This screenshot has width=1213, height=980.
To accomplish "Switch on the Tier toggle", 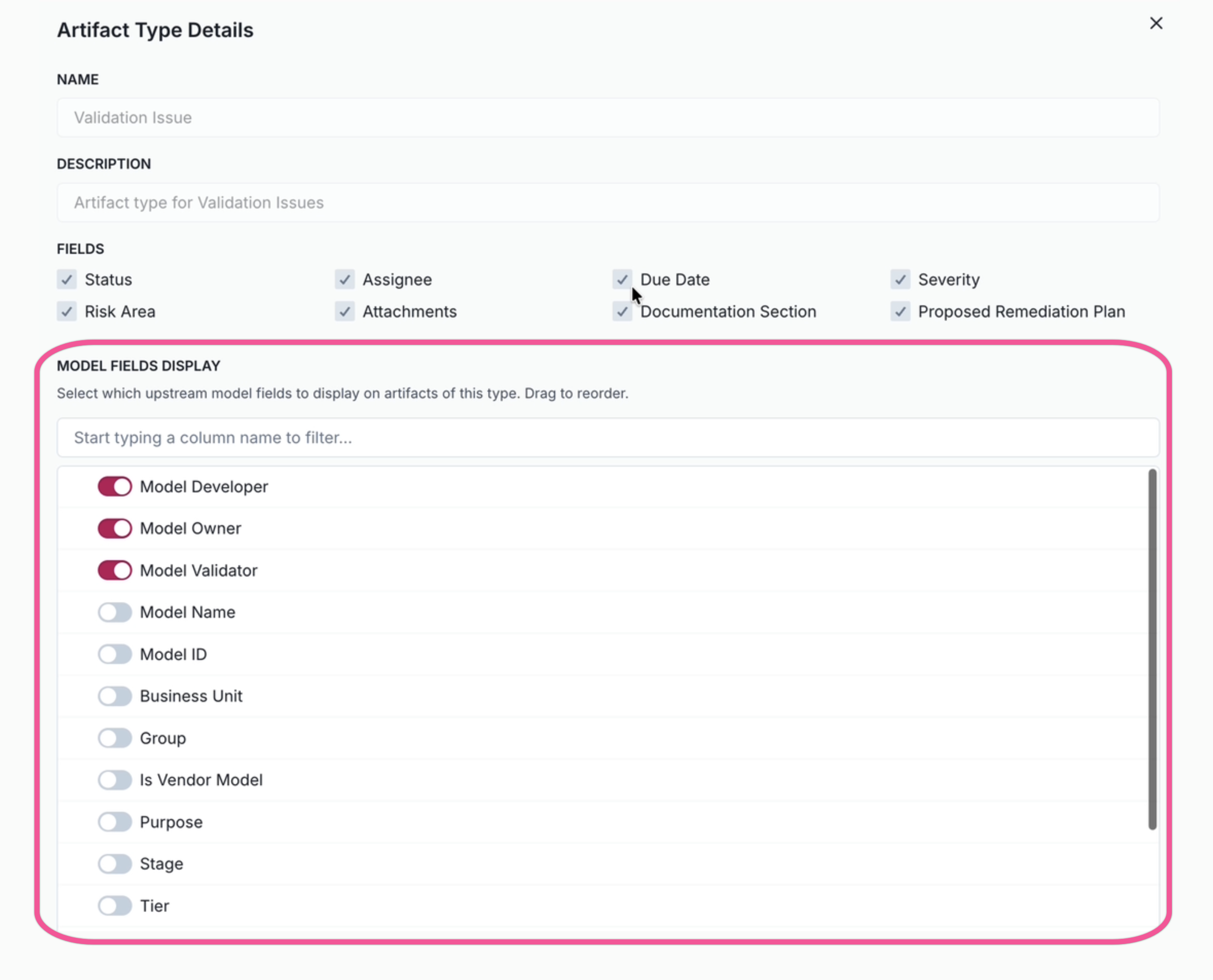I will (115, 906).
